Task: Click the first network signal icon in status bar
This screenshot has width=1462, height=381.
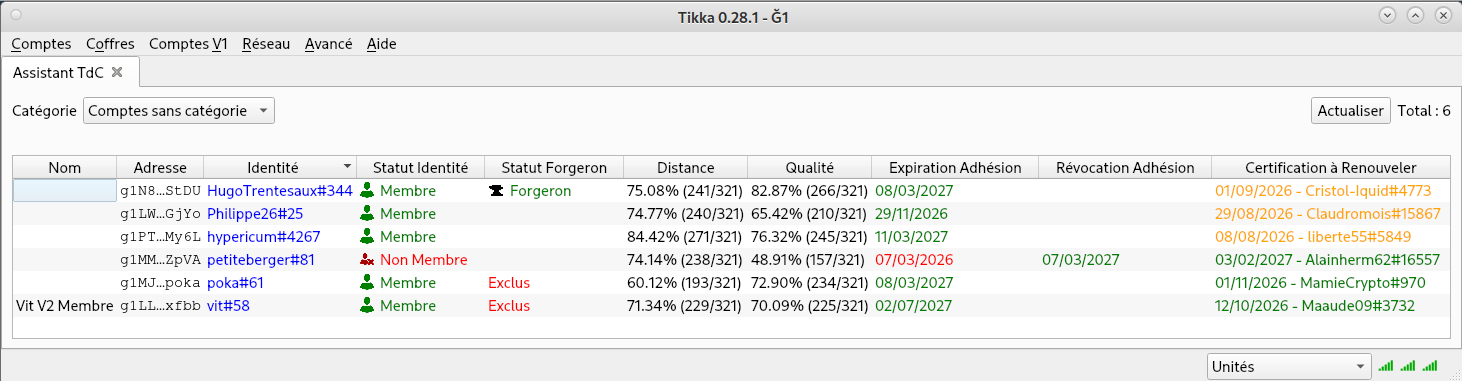Action: (1386, 366)
